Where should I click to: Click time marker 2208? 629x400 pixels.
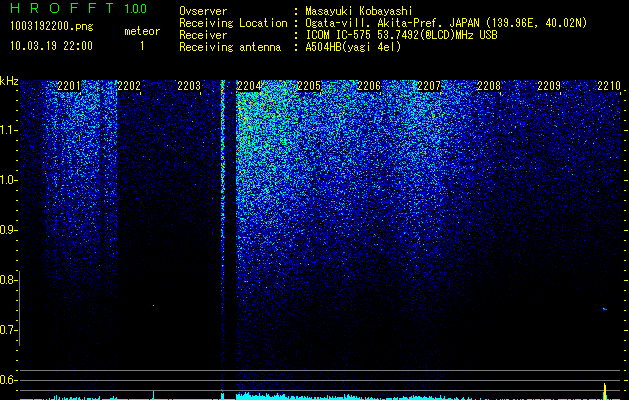[489, 86]
